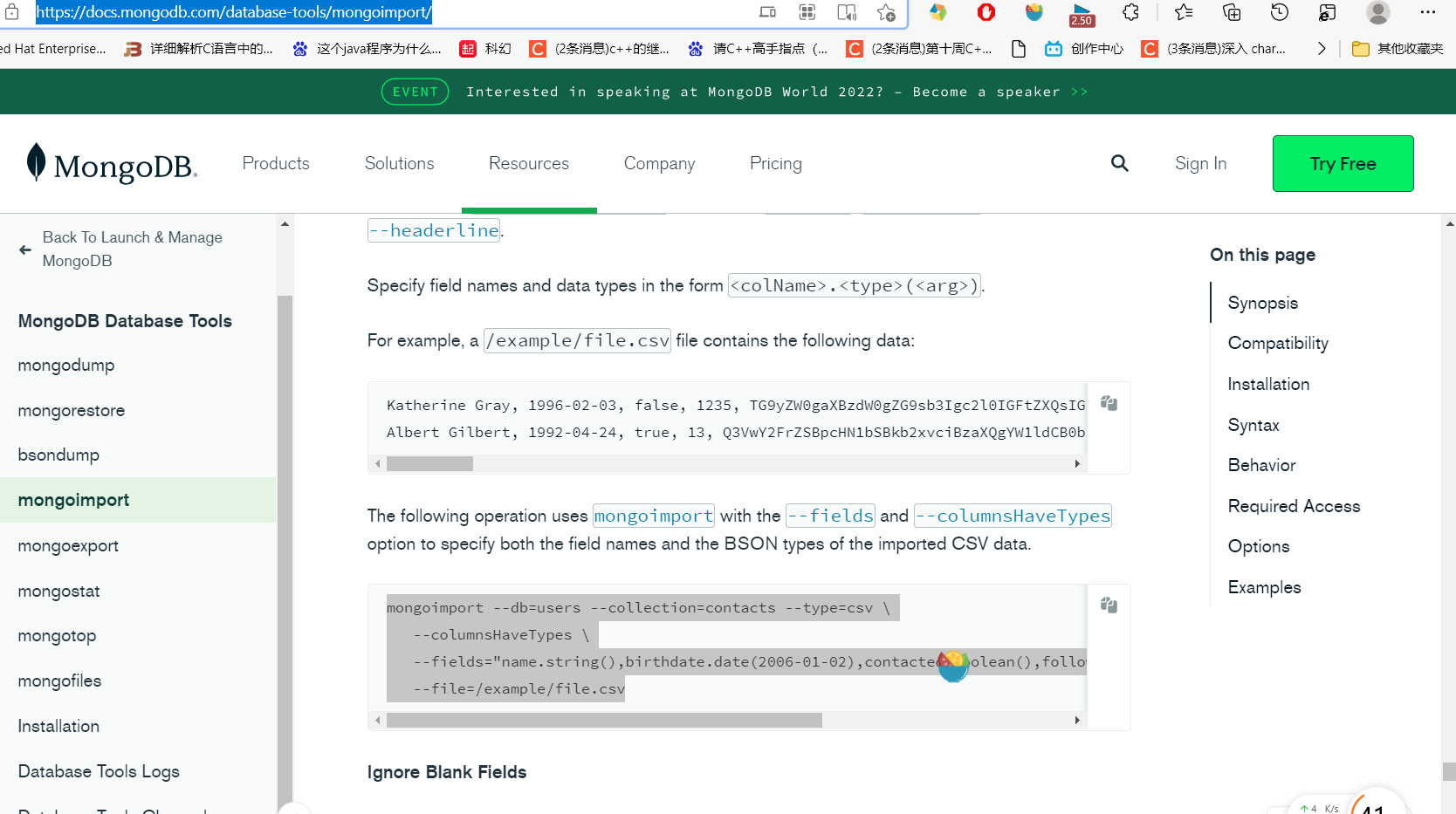Click the ad blocker extension icon
Image resolution: width=1456 pixels, height=814 pixels.
pyautogui.click(x=986, y=12)
